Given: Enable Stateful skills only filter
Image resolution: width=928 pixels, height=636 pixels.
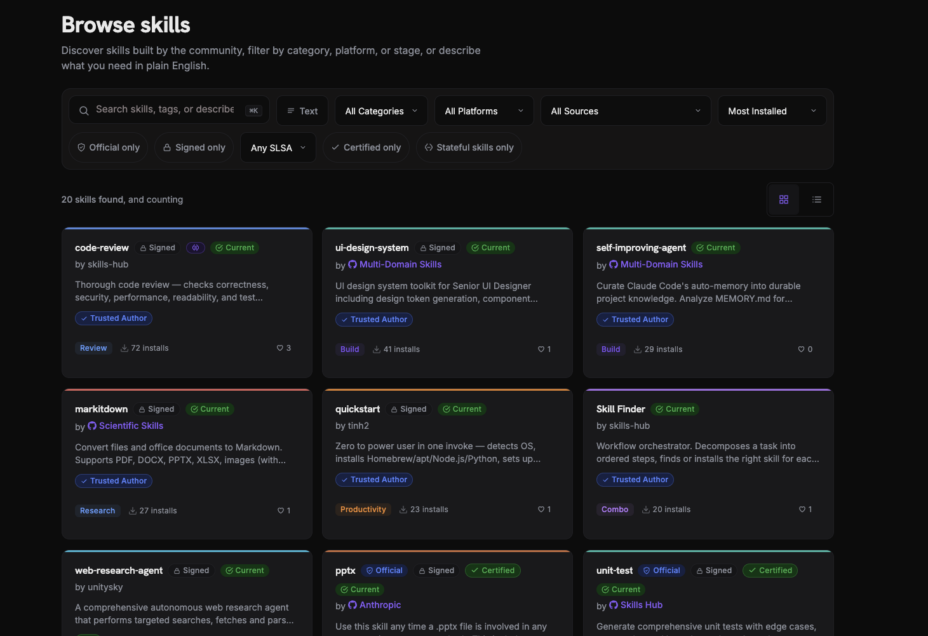Looking at the screenshot, I should pyautogui.click(x=469, y=147).
